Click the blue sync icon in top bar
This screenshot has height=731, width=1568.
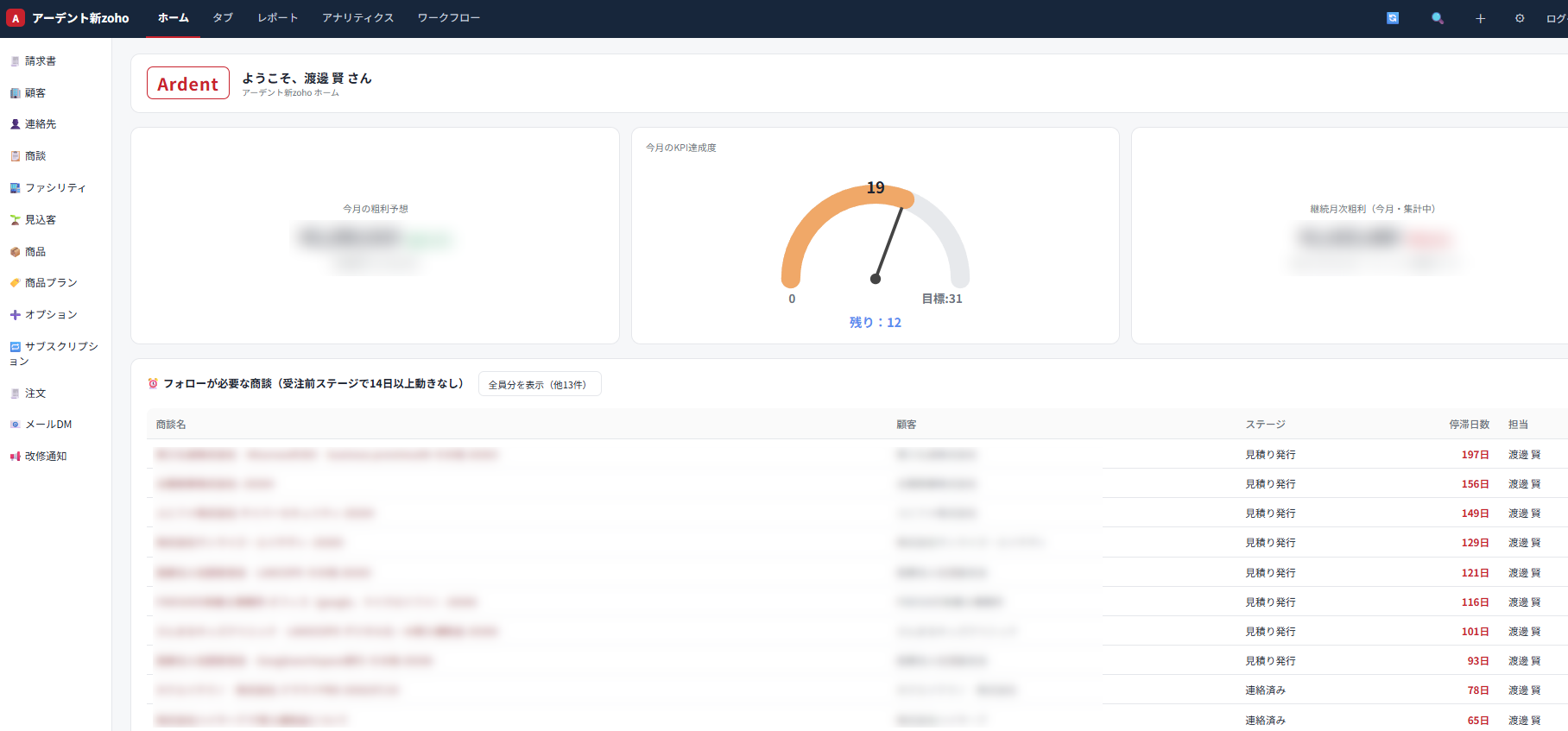tap(1393, 18)
